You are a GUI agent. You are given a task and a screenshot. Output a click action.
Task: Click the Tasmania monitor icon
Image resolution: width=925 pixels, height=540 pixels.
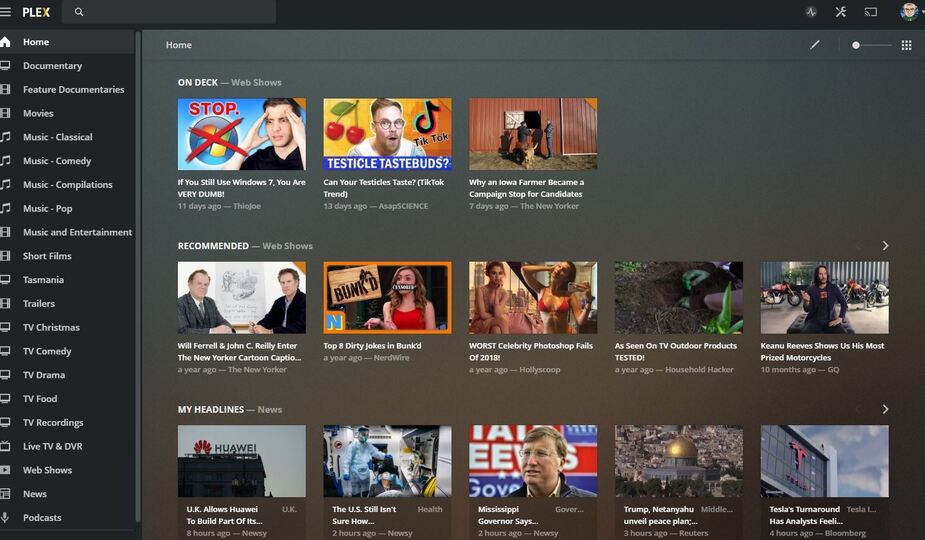[x=5, y=280]
